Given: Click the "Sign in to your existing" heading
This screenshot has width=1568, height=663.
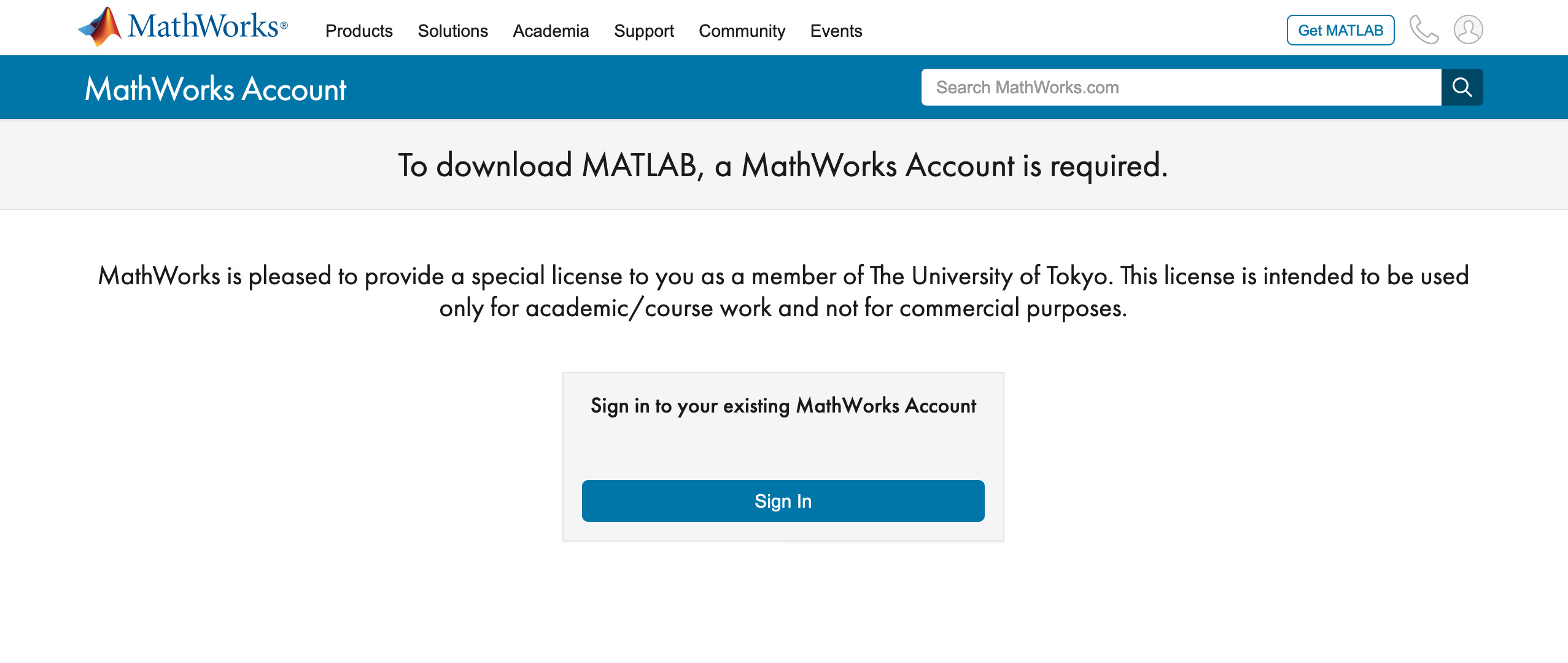Looking at the screenshot, I should pyautogui.click(x=783, y=406).
